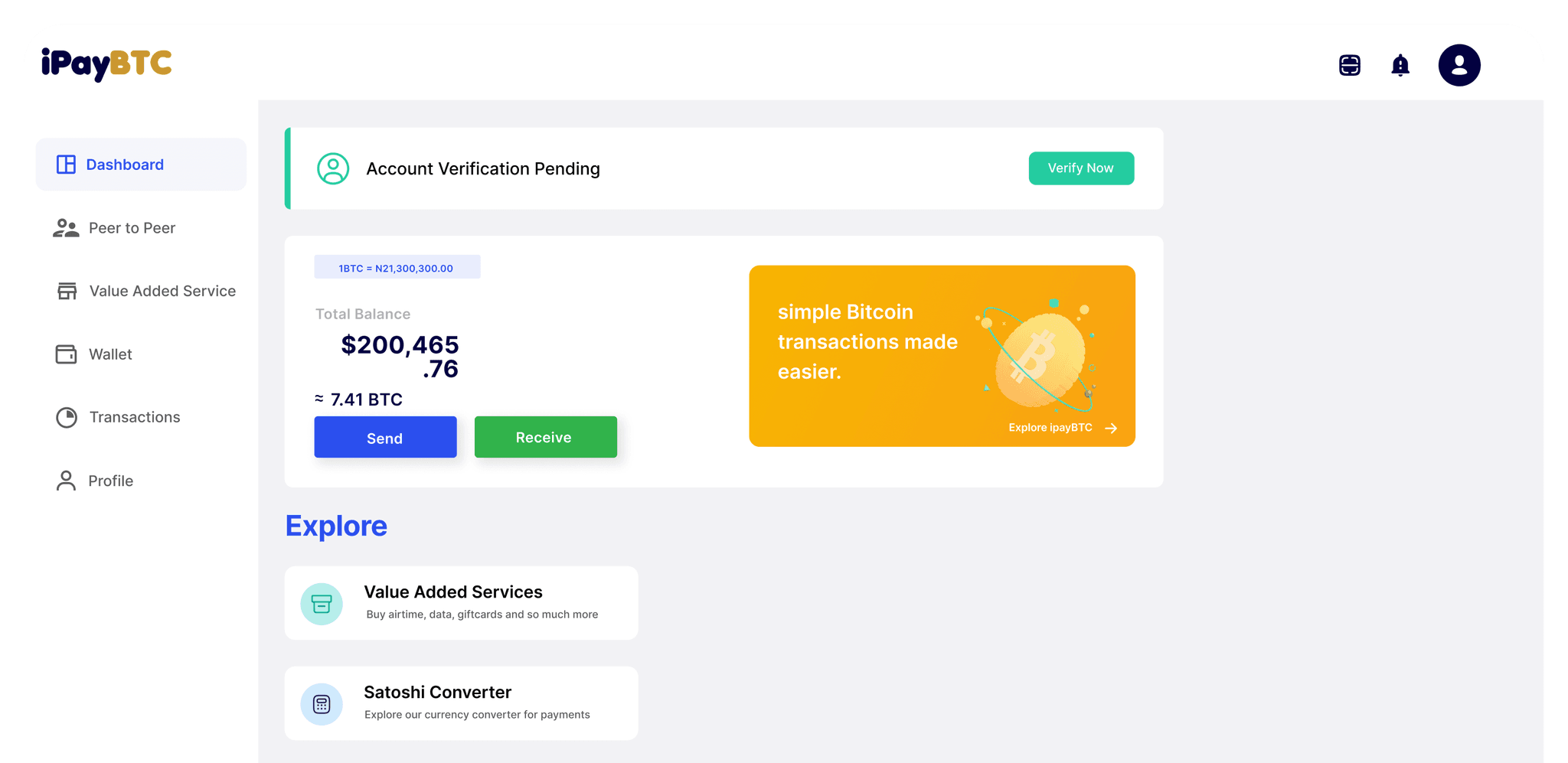The height and width of the screenshot is (763, 1568).
Task: Open notifications bell
Action: click(1400, 66)
